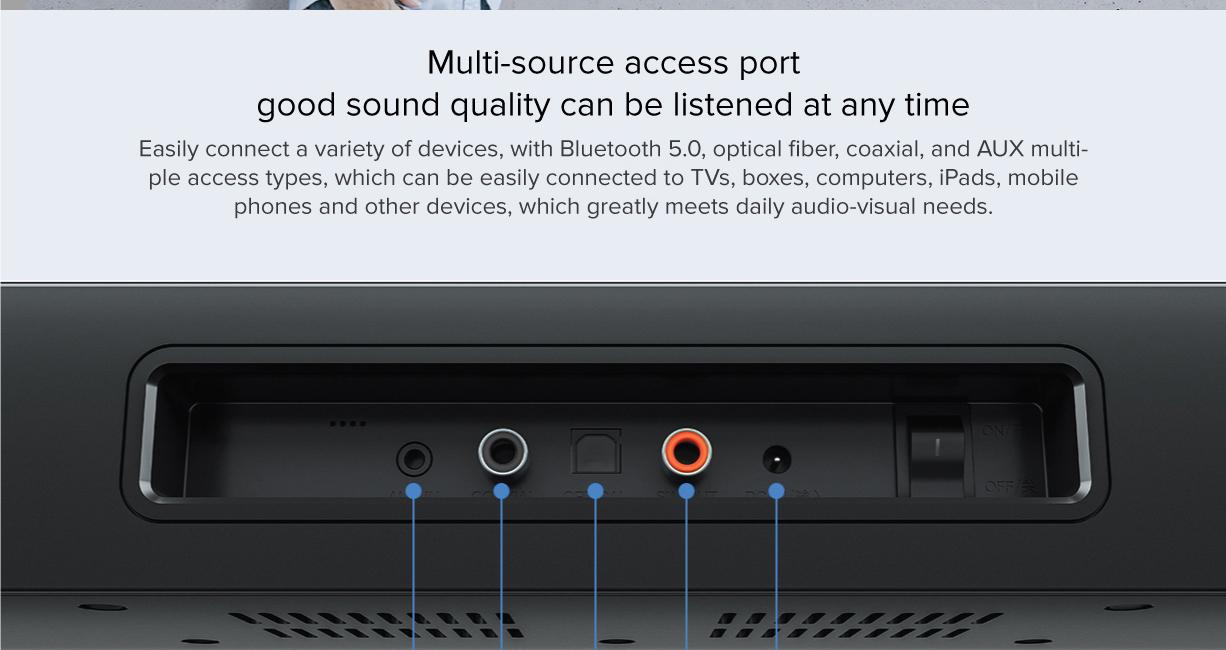Click the blue marker under the coaxial port

tap(502, 491)
